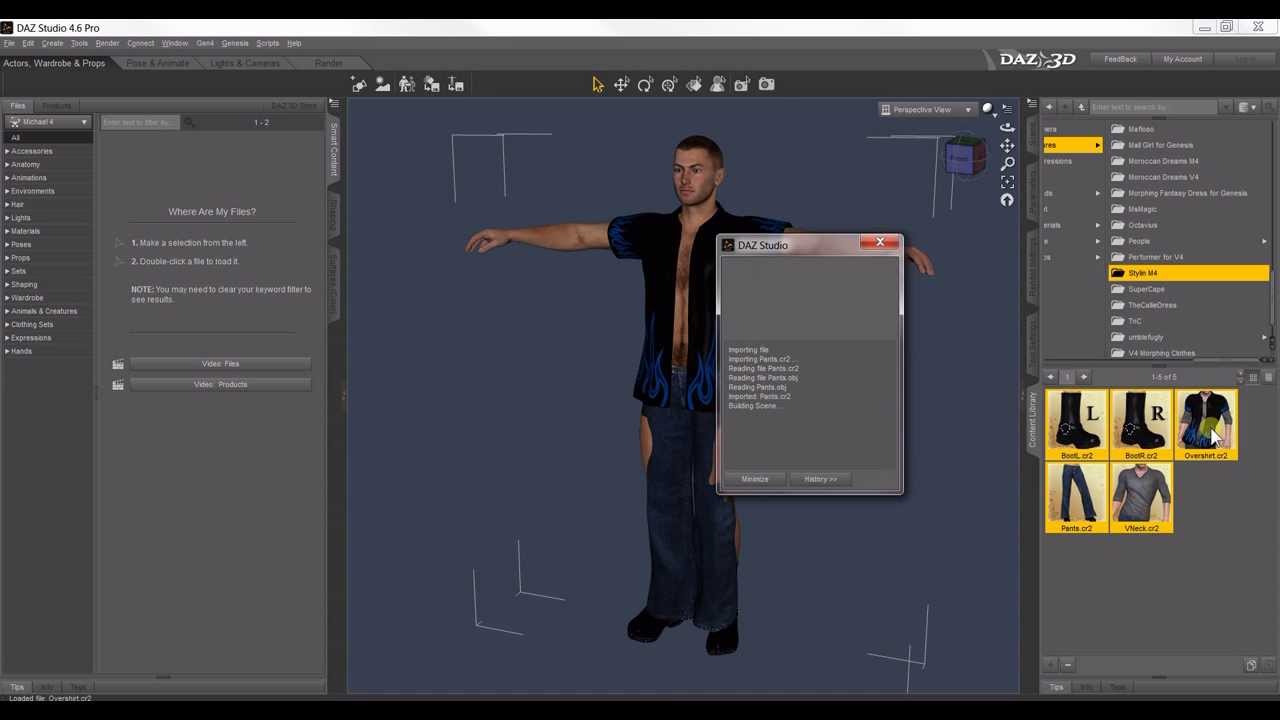Screen dimensions: 1280x720
Task: Click the next page arrow in thumbnails
Action: (x=1084, y=377)
